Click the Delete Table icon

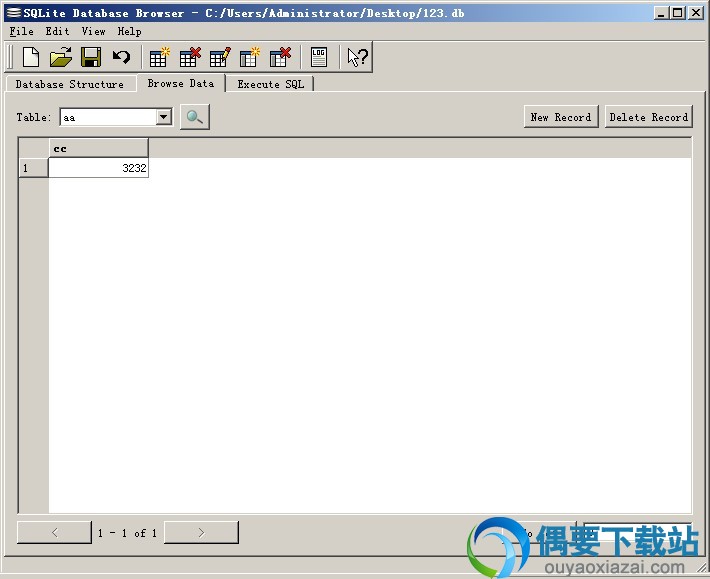coord(190,57)
